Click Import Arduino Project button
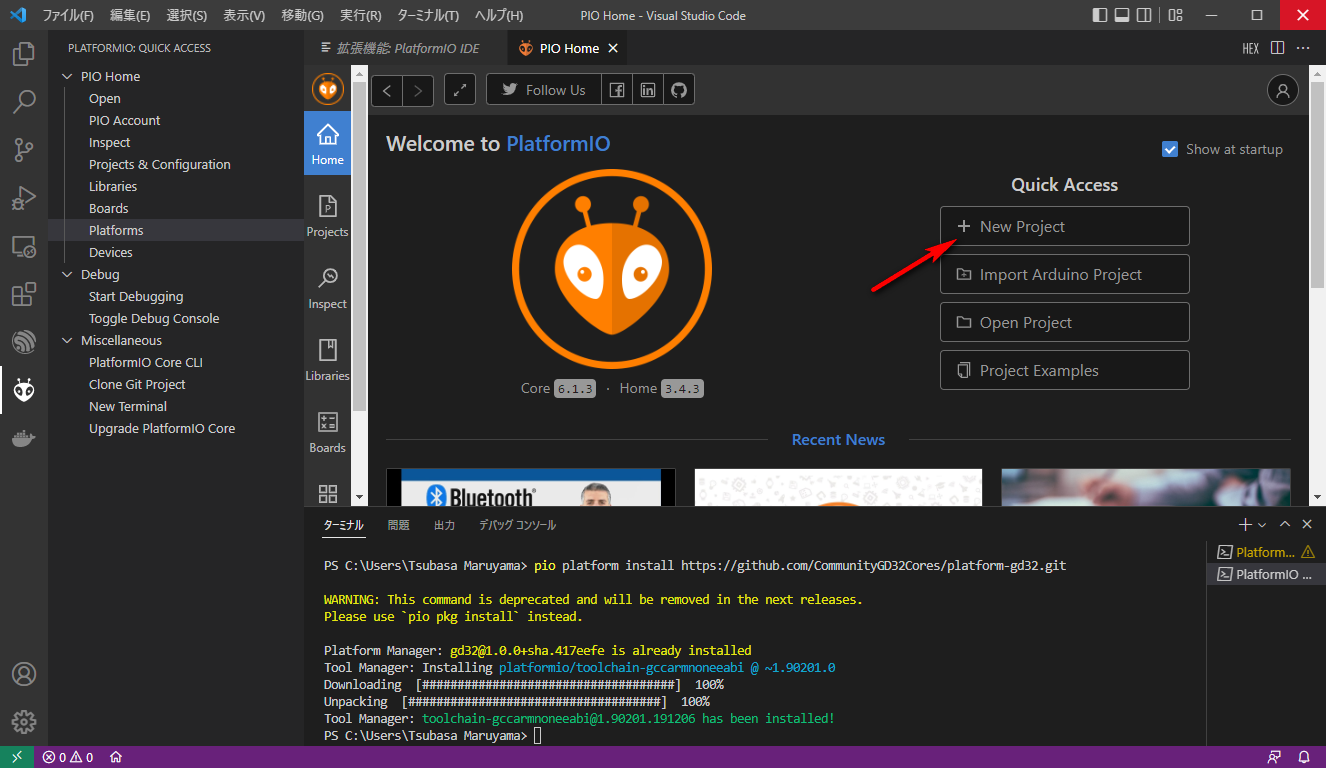This screenshot has width=1326, height=768. (1064, 274)
